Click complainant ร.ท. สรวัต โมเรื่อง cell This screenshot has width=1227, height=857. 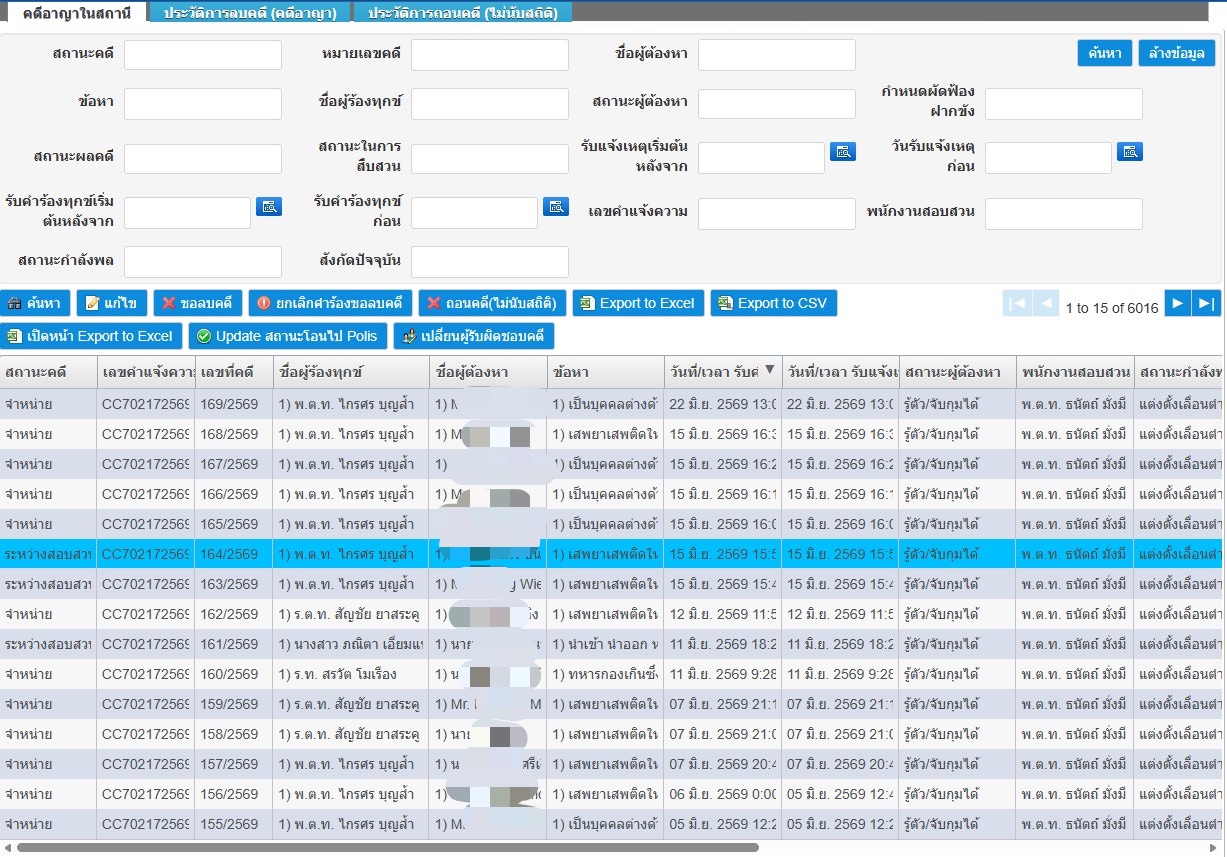click(x=351, y=674)
